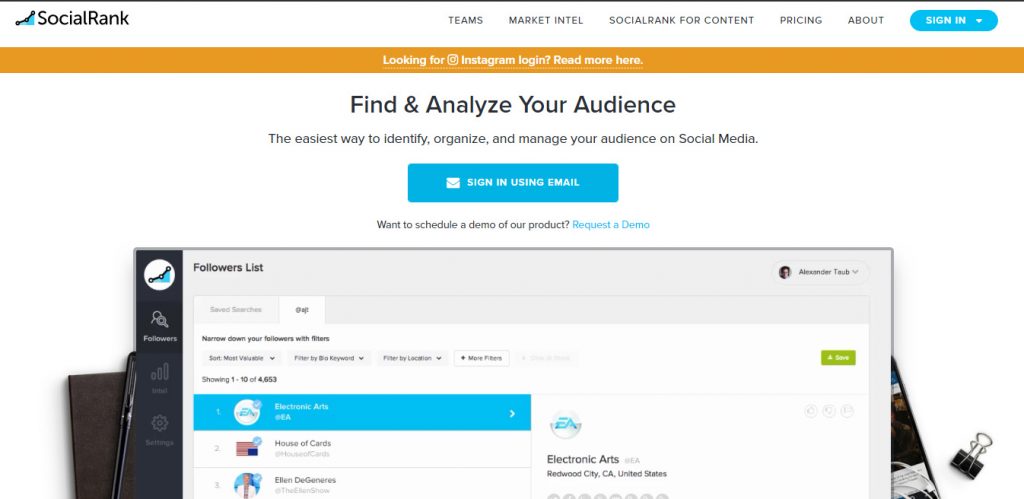Click the EA avatar in list
The image size is (1024, 499).
pos(247,413)
